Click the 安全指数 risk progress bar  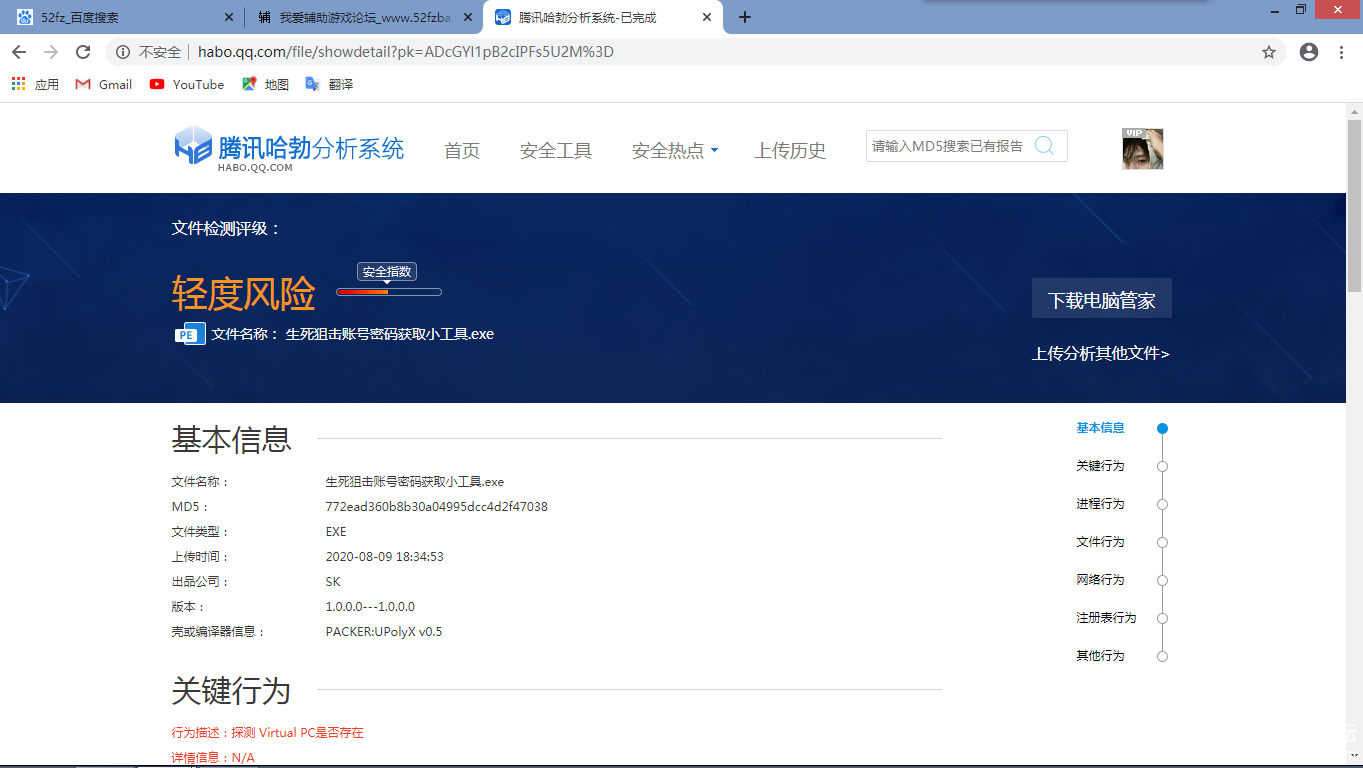click(x=389, y=292)
